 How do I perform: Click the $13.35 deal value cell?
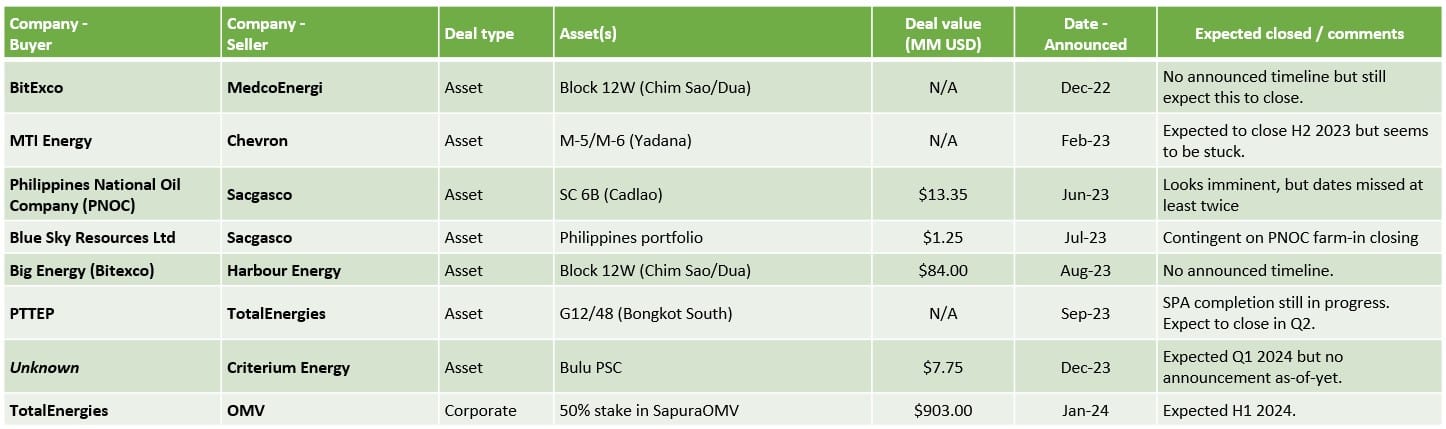tap(943, 195)
